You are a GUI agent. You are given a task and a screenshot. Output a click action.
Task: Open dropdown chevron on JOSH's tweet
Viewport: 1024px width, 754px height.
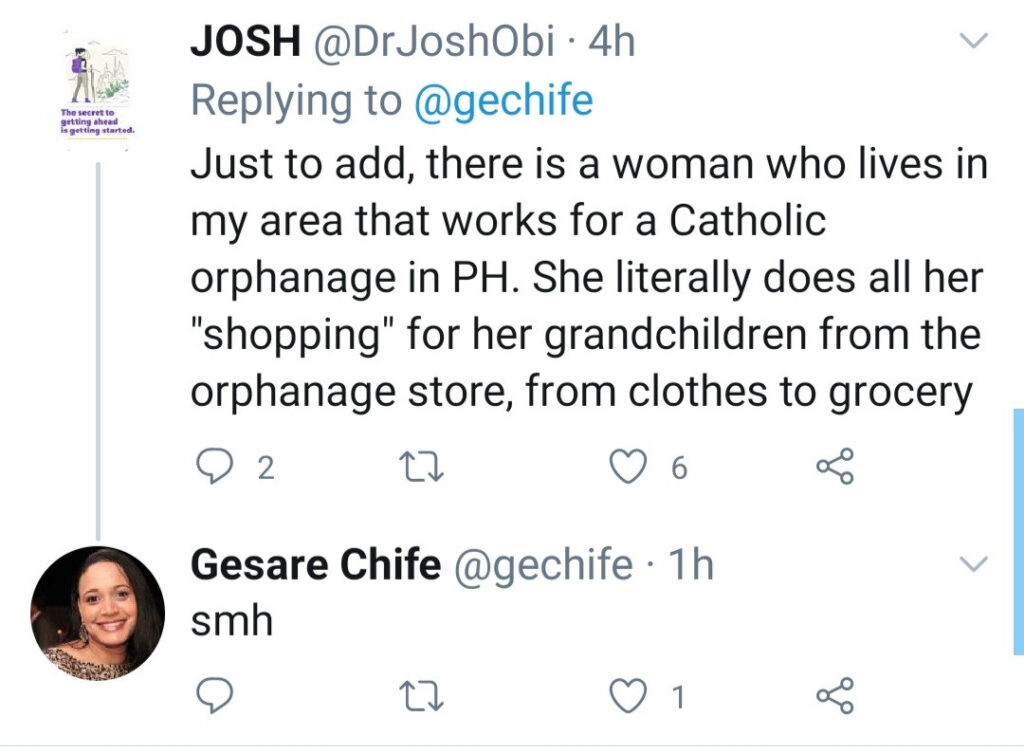973,40
